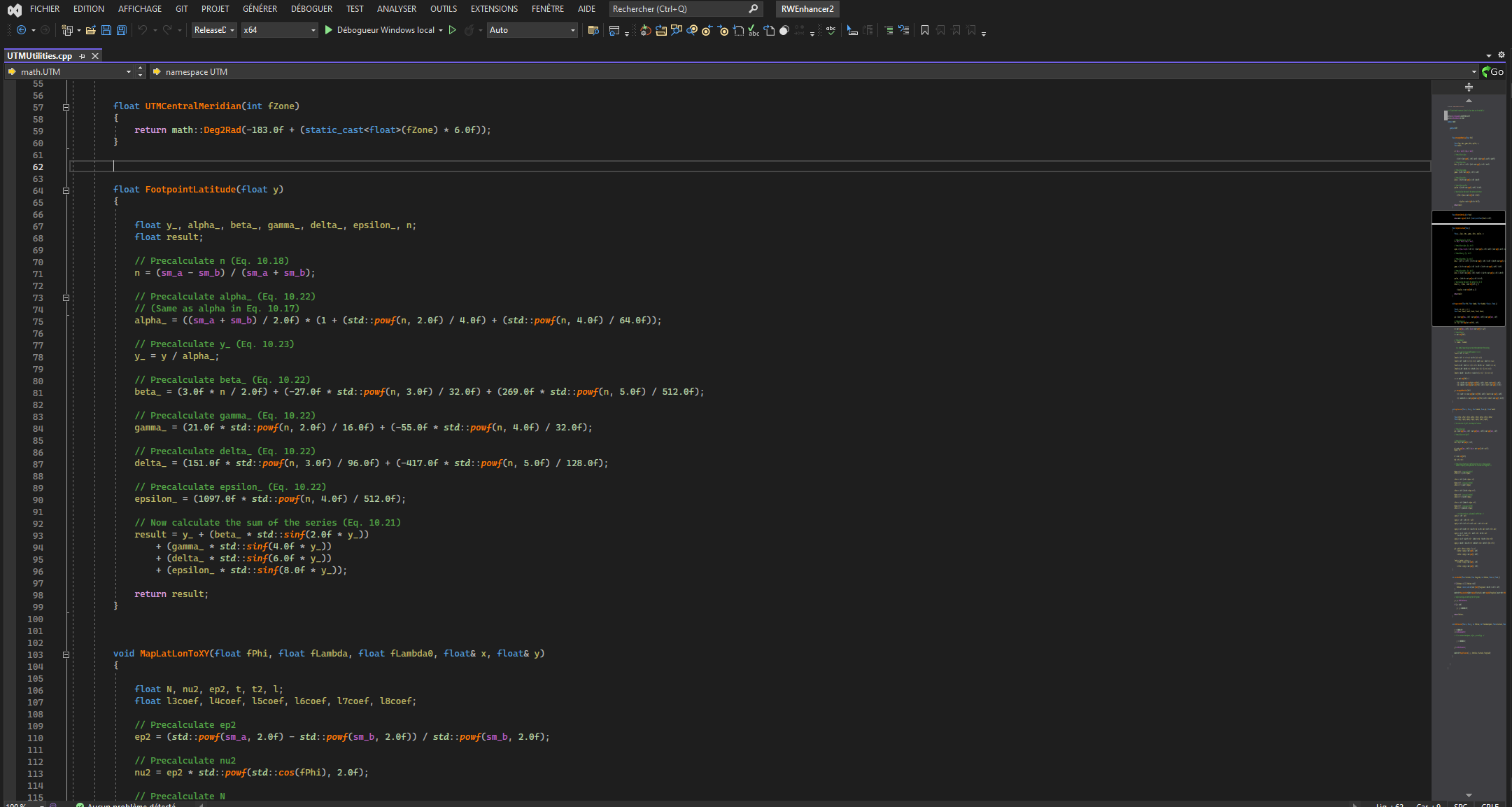
Task: Collapse UTMCentralMeridian function fold marker
Action: click(66, 107)
